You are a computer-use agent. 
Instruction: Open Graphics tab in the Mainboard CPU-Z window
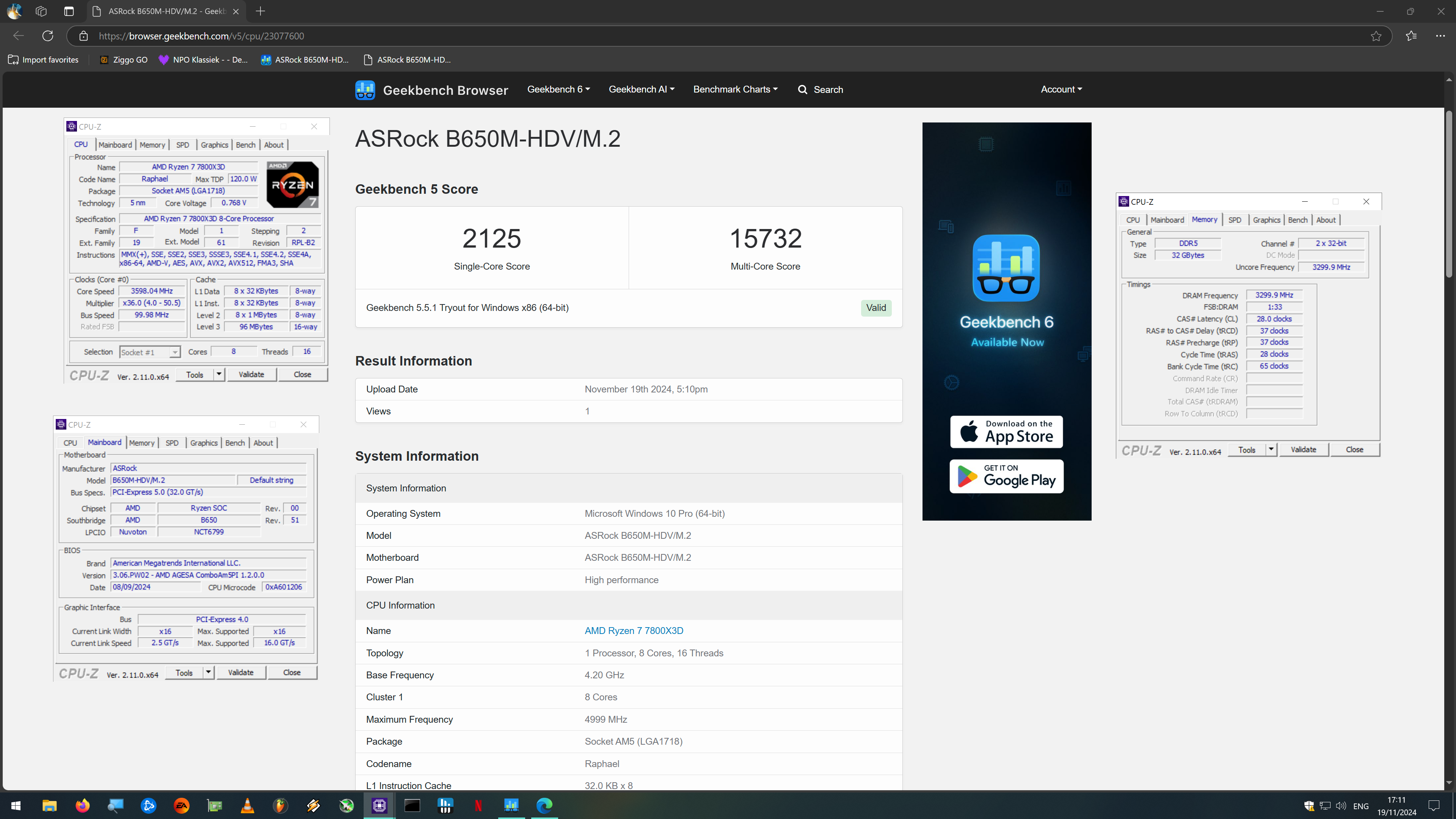(x=204, y=442)
